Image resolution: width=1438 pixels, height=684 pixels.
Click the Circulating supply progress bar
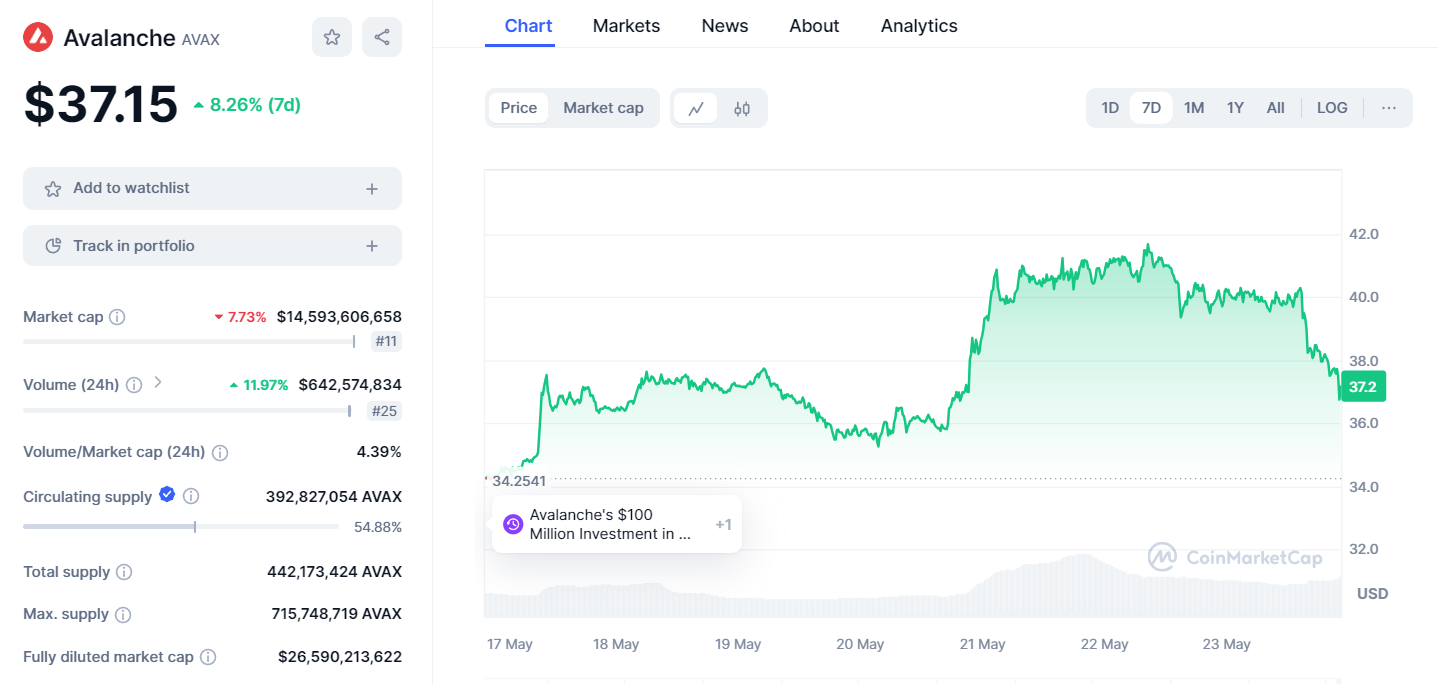(181, 527)
